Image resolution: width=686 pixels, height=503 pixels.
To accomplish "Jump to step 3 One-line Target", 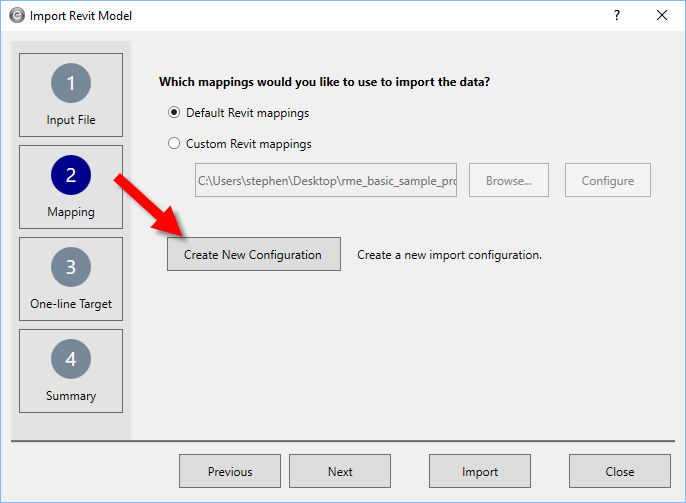I will (x=71, y=279).
